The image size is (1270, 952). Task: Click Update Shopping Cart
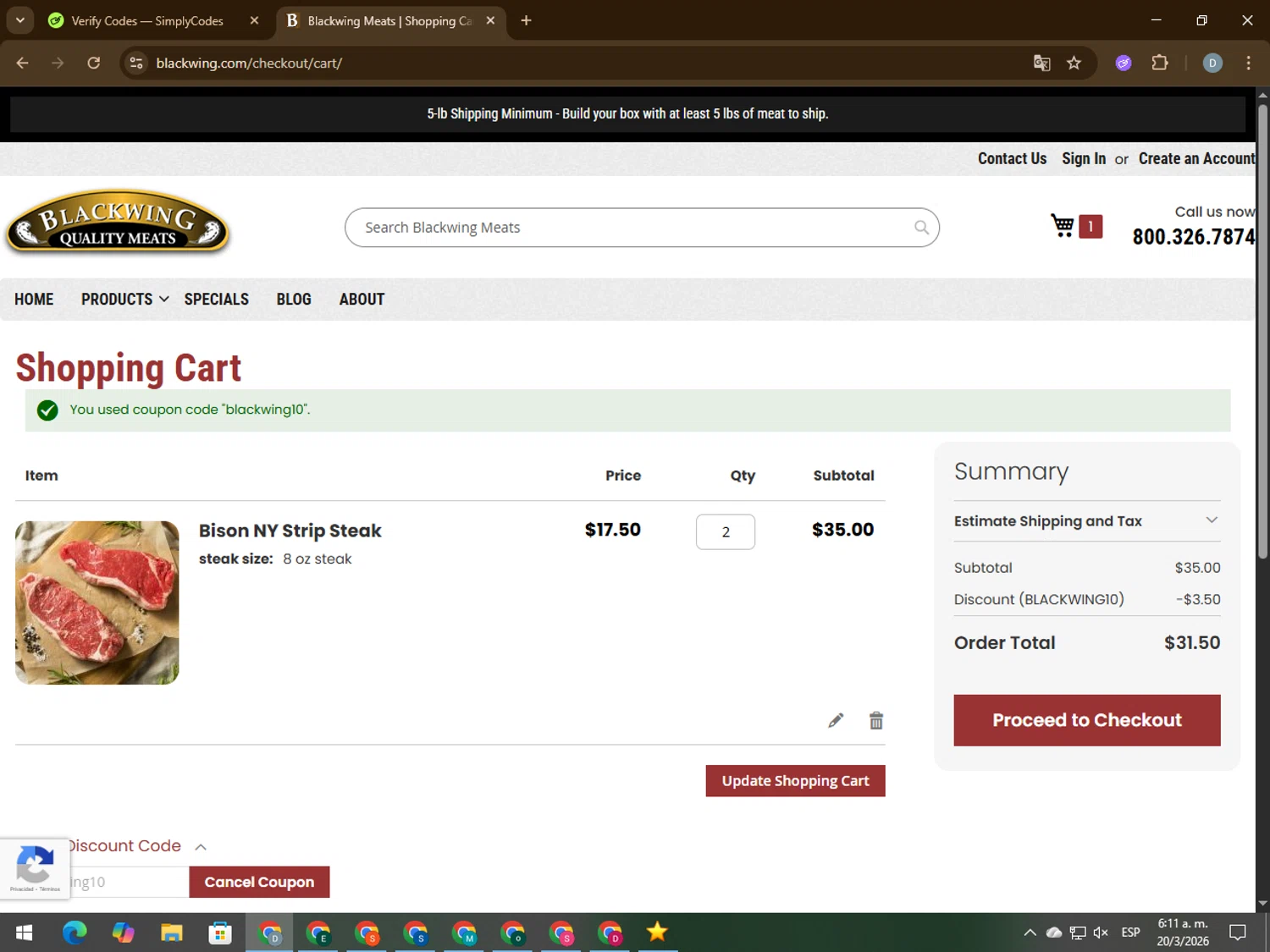(796, 781)
